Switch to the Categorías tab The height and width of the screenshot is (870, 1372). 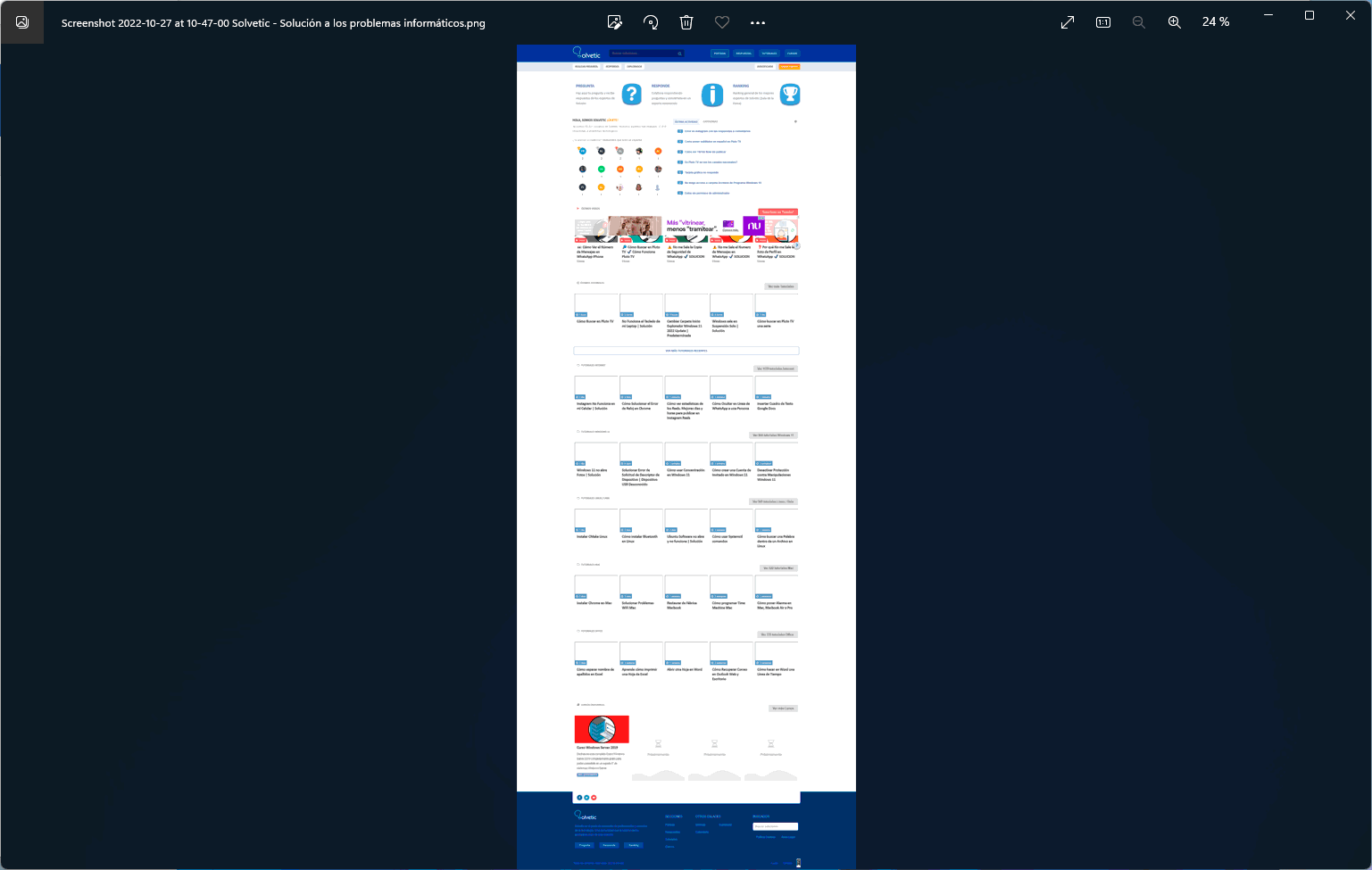711,121
